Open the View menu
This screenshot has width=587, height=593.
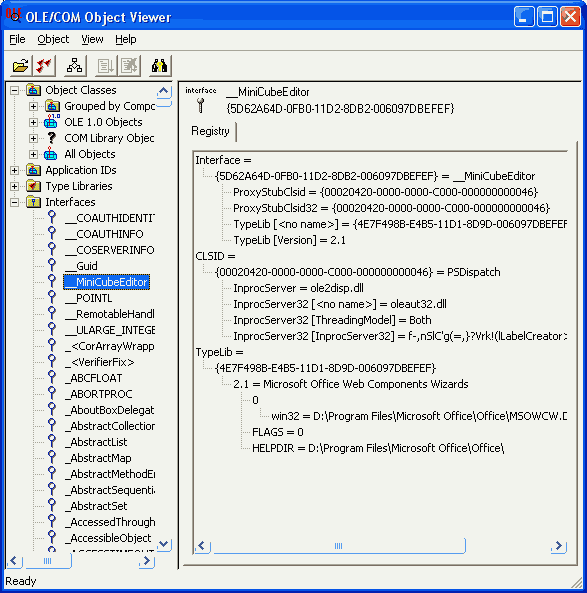(92, 39)
